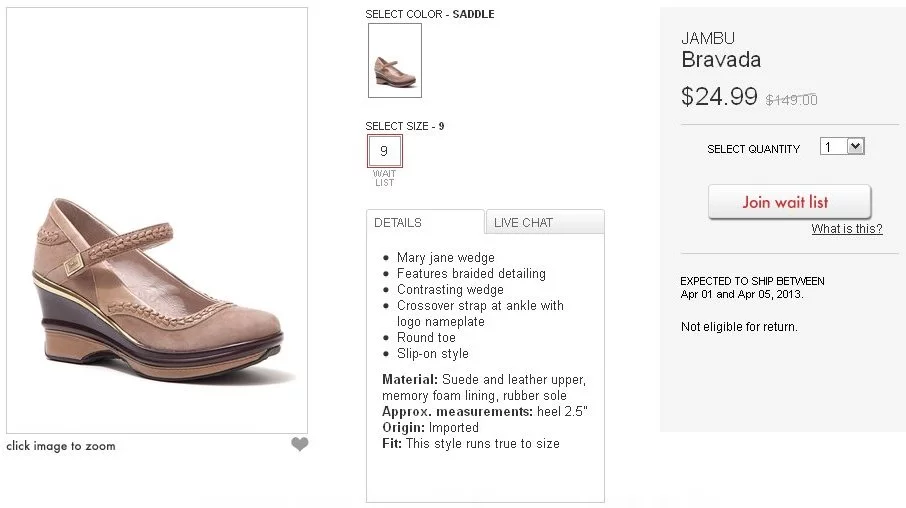
Task: Click the Wait List label under size
Action: coord(384,178)
